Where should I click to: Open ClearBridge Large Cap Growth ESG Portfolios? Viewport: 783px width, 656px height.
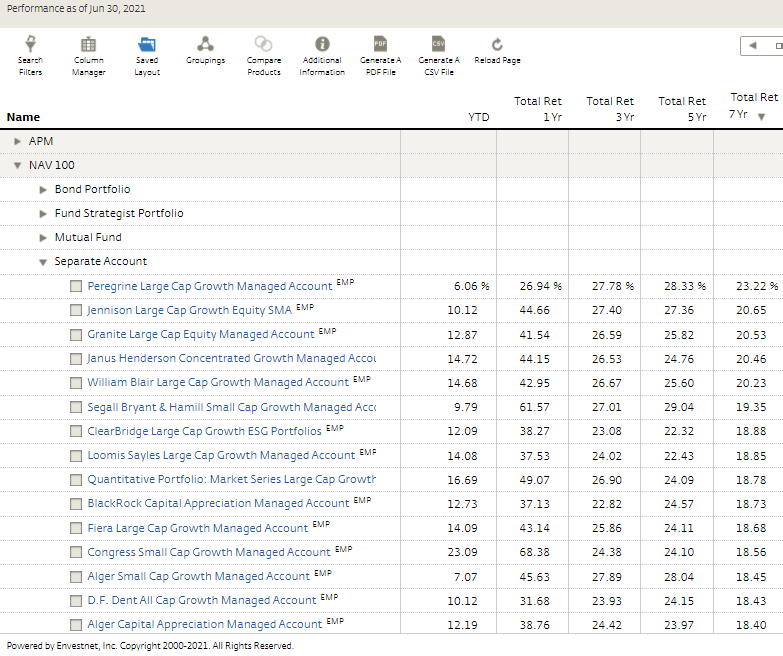coord(204,431)
